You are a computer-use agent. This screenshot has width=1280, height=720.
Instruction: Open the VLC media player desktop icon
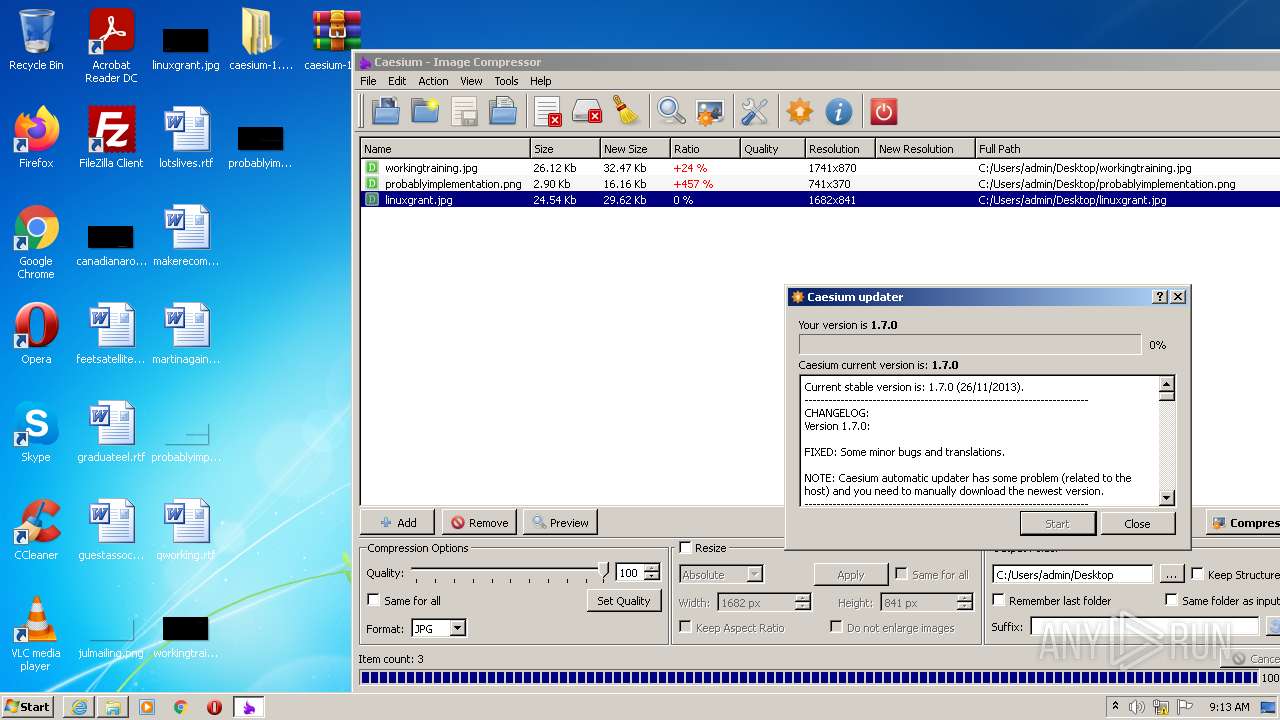point(36,633)
